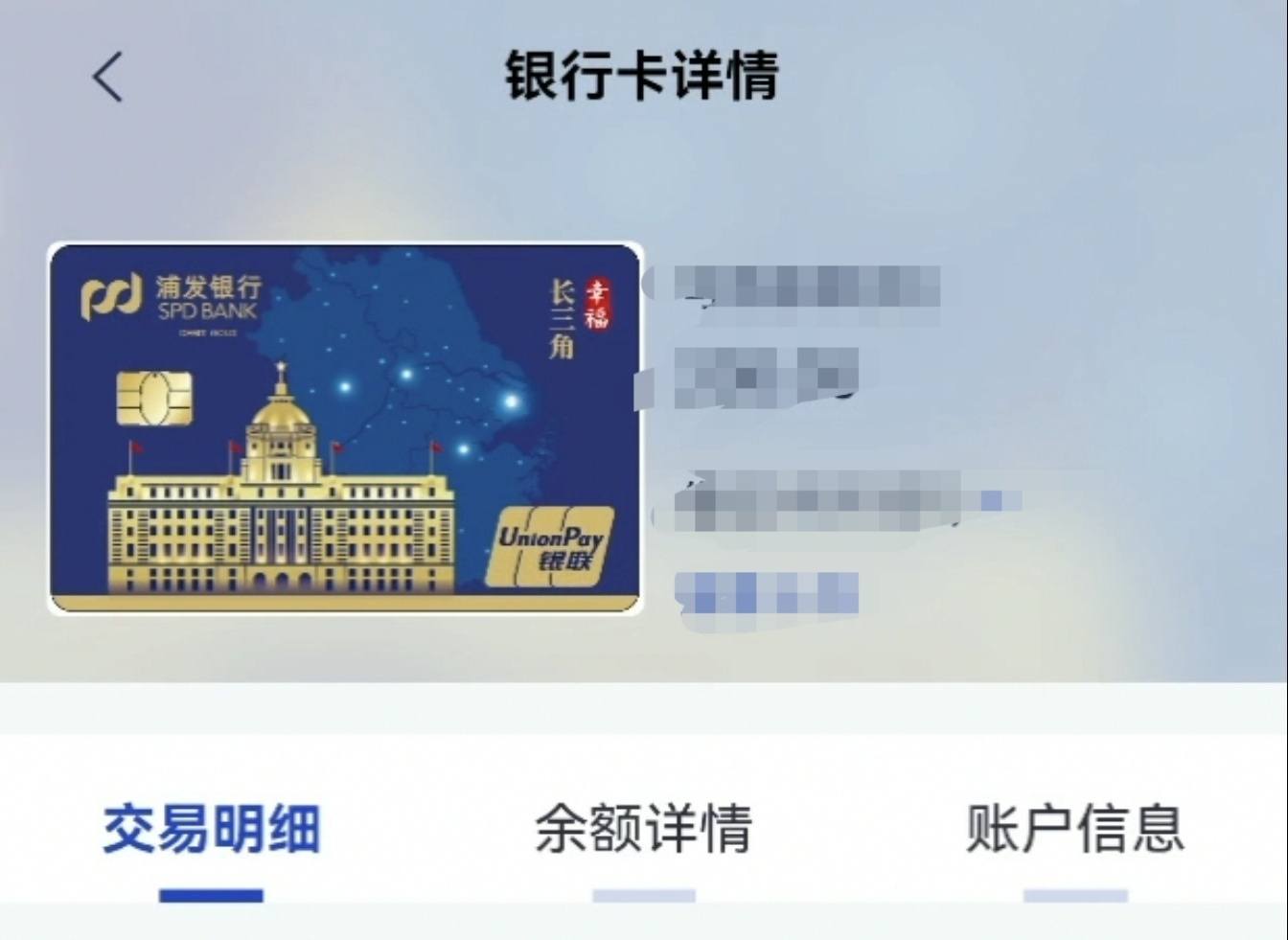
Task: Tap the third blurred info line
Action: pyautogui.click(x=836, y=501)
